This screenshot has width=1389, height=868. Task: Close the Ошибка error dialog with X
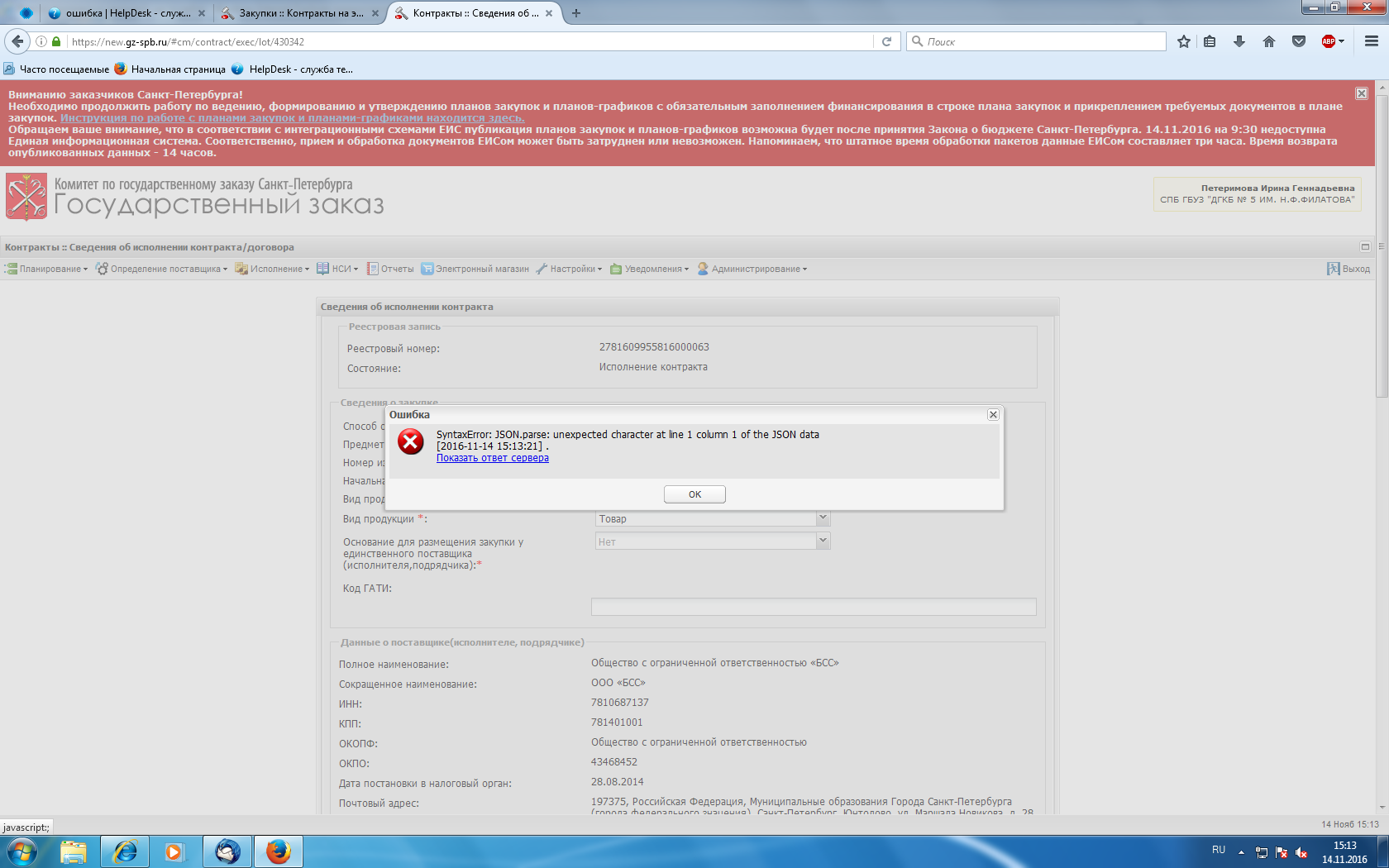click(x=993, y=415)
